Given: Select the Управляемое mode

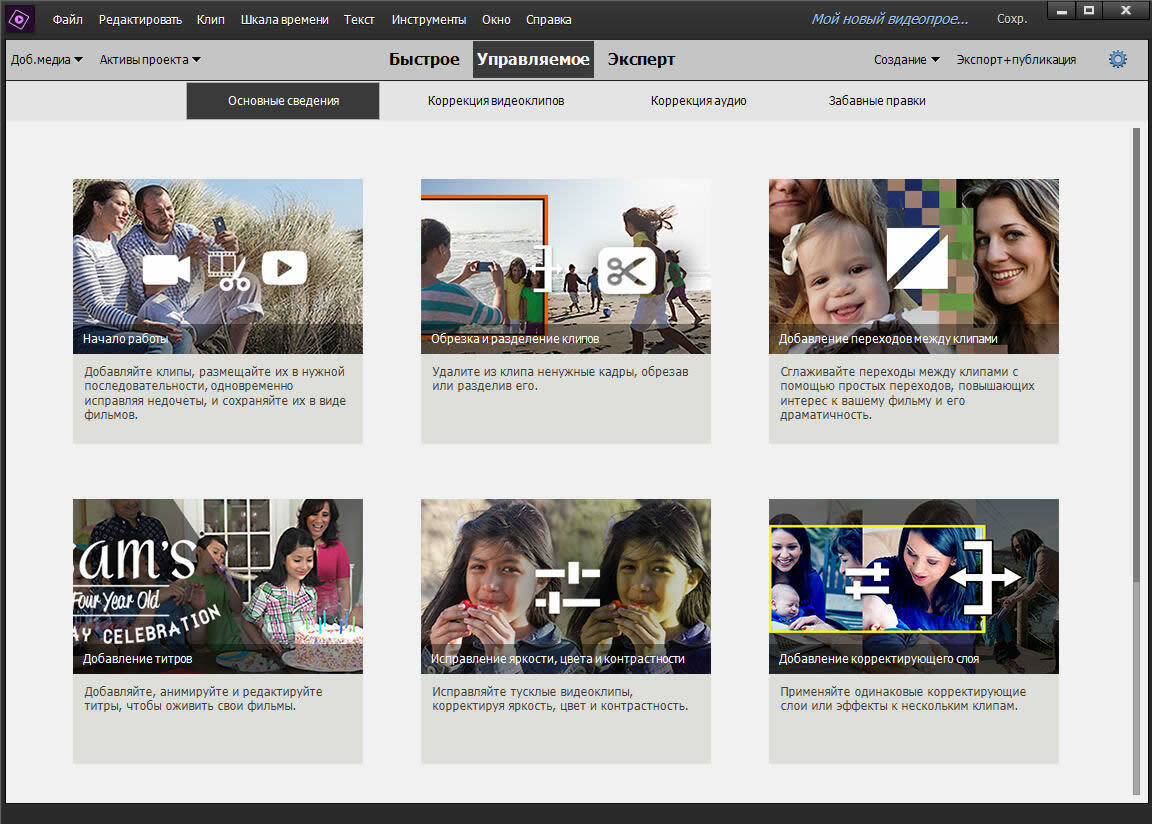Looking at the screenshot, I should 533,60.
